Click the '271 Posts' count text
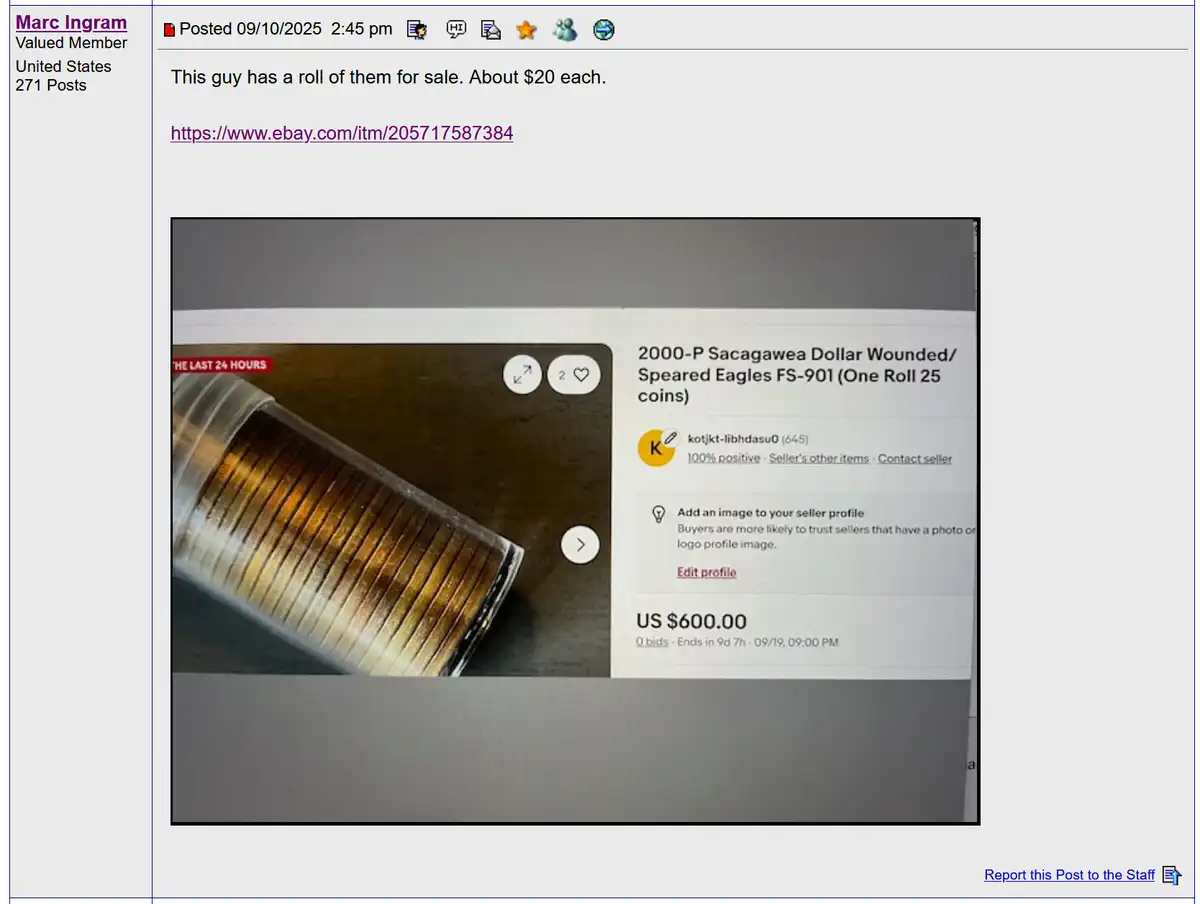 [x=51, y=85]
